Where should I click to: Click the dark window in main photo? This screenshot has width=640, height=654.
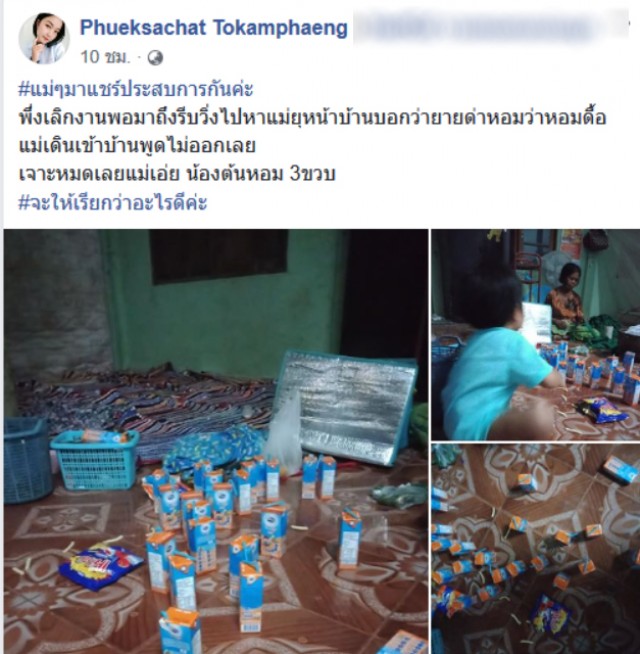218,256
